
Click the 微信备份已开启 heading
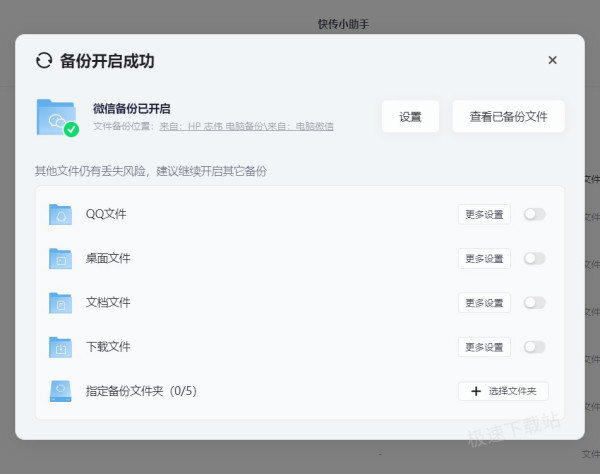tap(132, 109)
